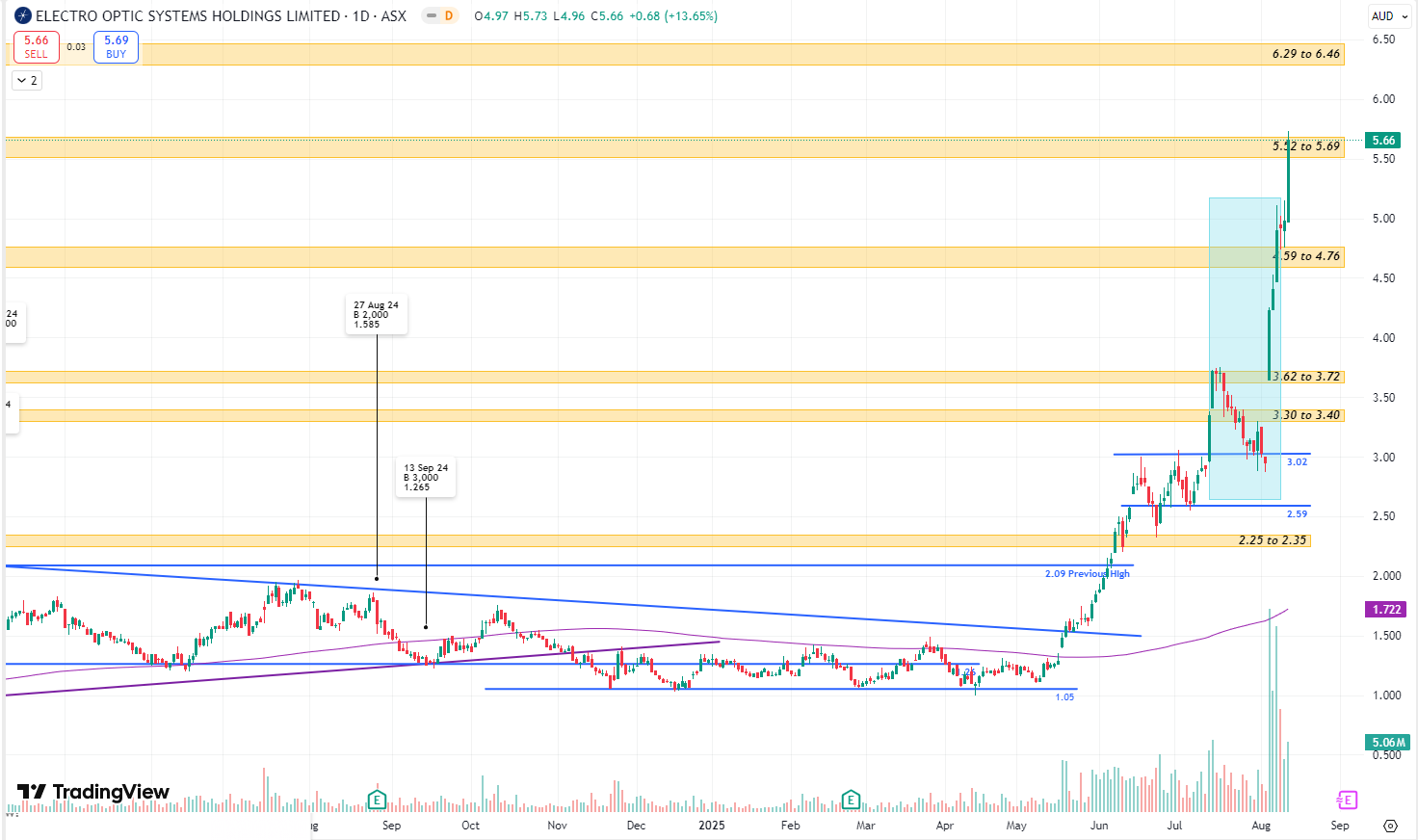Click the 5.66 current price label
The height and width of the screenshot is (840, 1418).
[x=1383, y=141]
